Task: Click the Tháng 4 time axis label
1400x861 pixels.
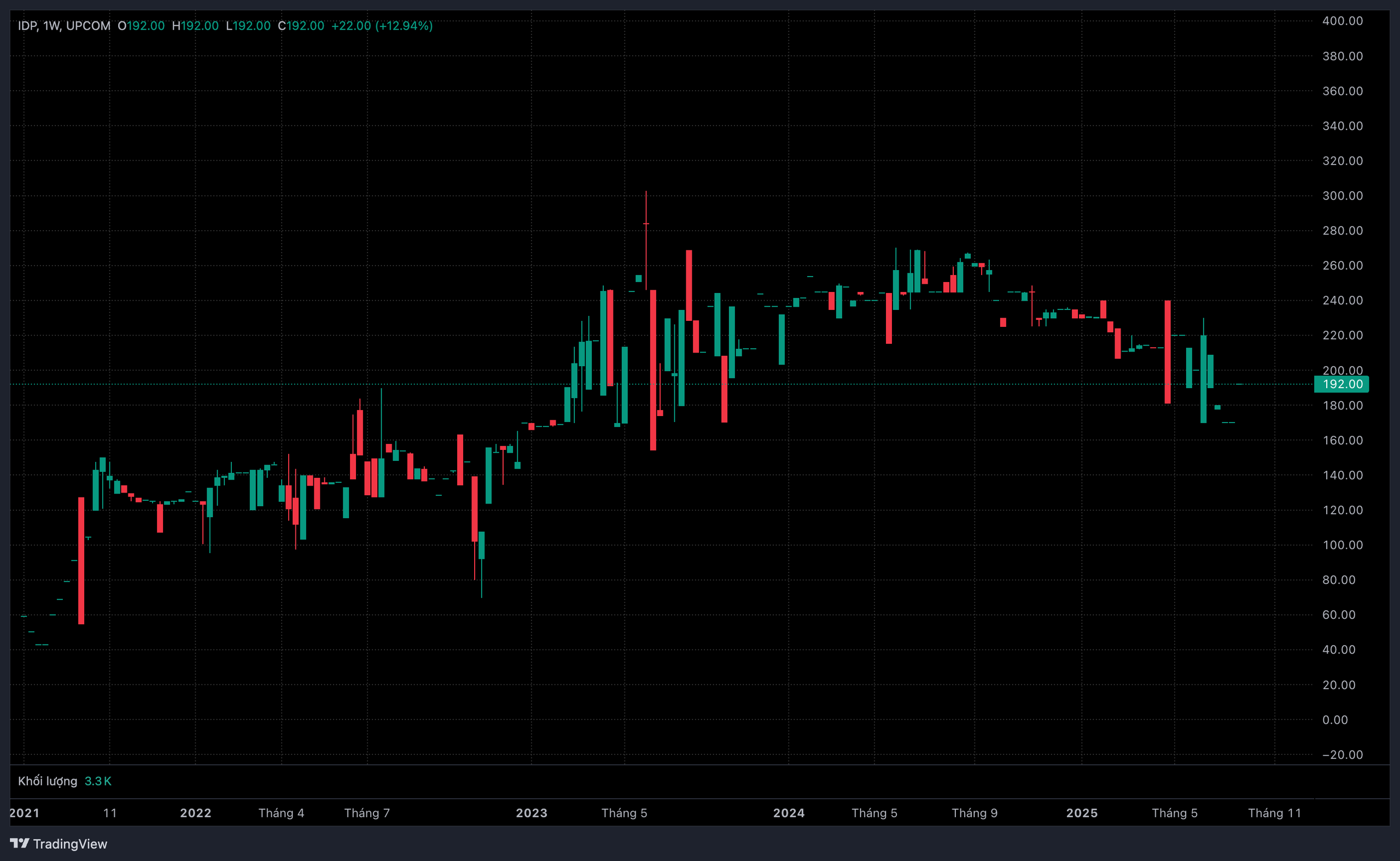Action: click(281, 813)
